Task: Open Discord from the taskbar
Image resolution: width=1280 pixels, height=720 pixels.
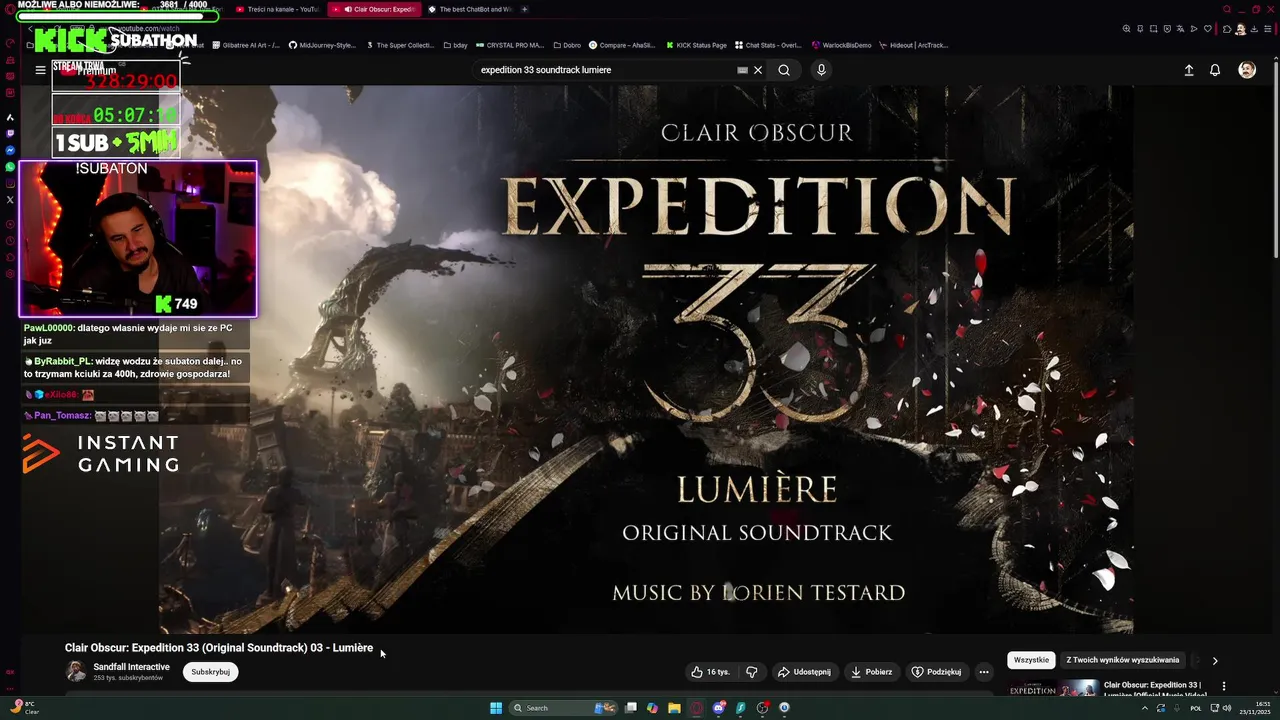Action: point(719,708)
